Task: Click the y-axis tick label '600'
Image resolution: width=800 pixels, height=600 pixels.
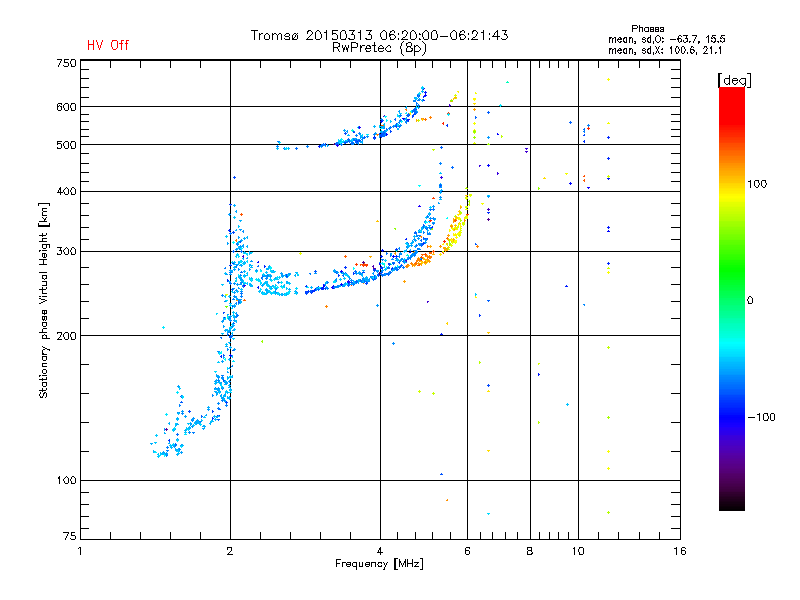Action: [66, 107]
